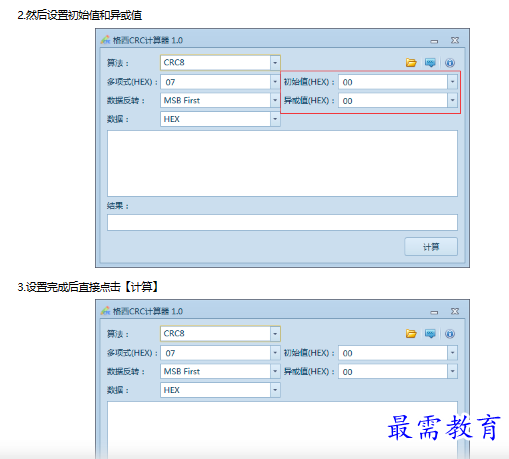Click the 结果 result field in upper window
Screen dimensions: 509x459
pyautogui.click(x=282, y=222)
